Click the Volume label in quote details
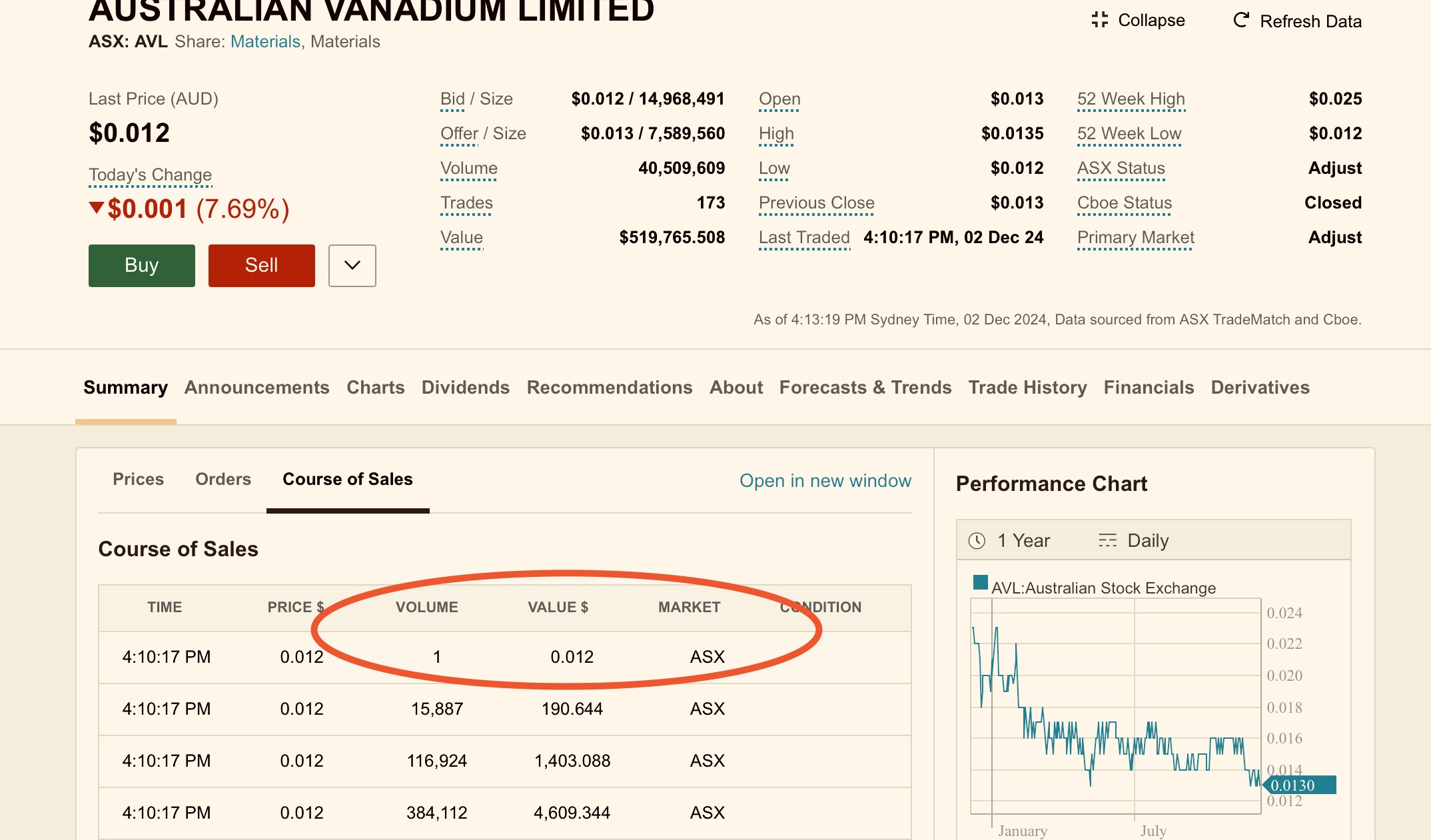 [469, 169]
